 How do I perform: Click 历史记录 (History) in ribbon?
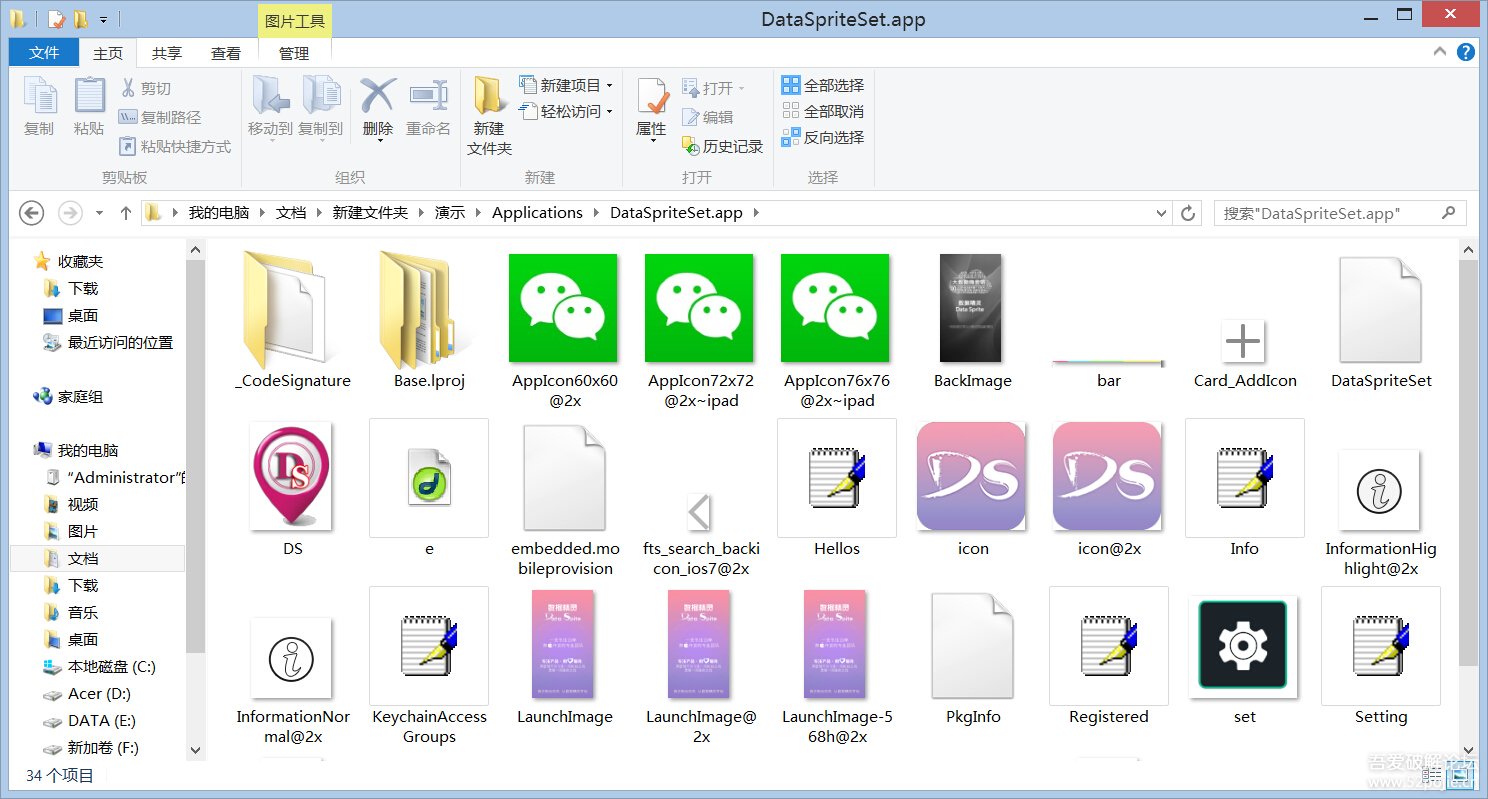(x=722, y=146)
